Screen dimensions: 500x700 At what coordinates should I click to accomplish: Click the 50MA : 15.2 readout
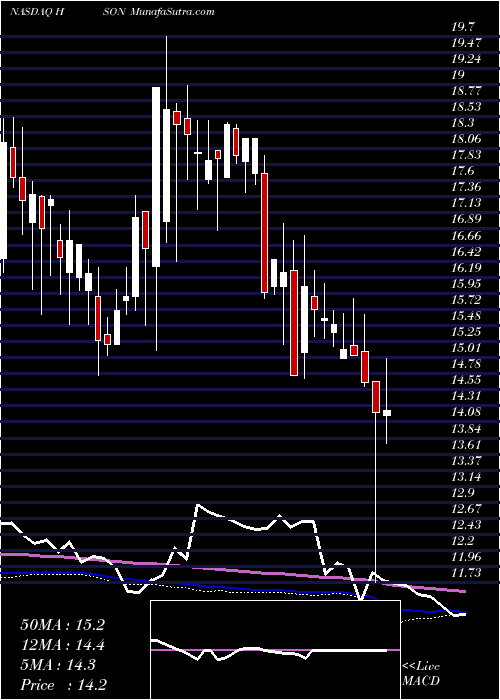click(x=62, y=625)
